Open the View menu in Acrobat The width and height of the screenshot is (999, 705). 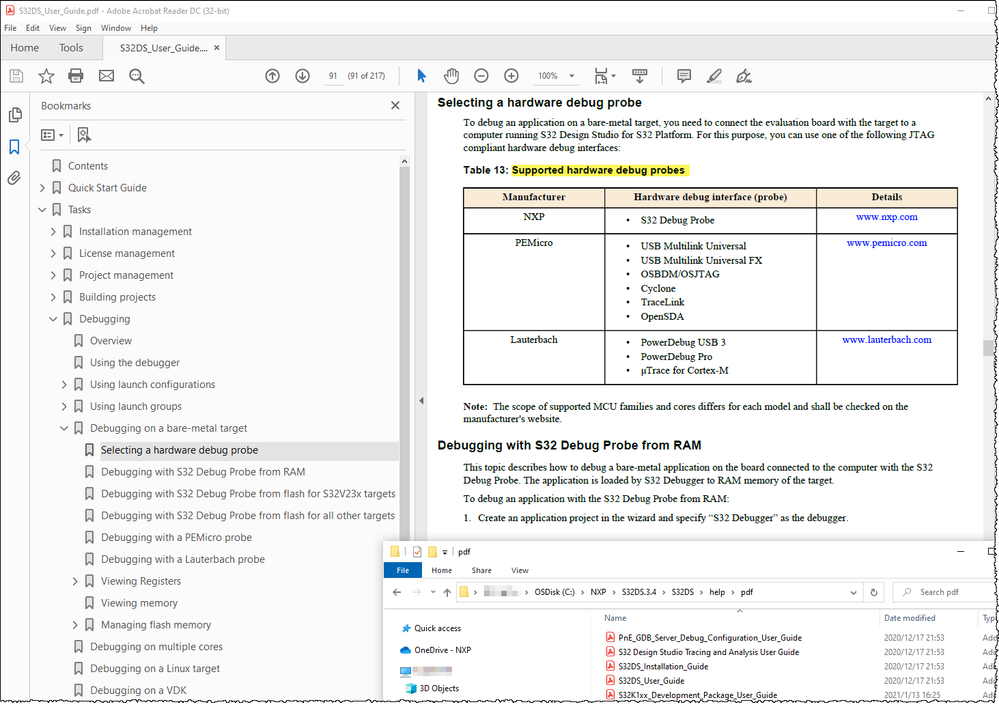57,28
